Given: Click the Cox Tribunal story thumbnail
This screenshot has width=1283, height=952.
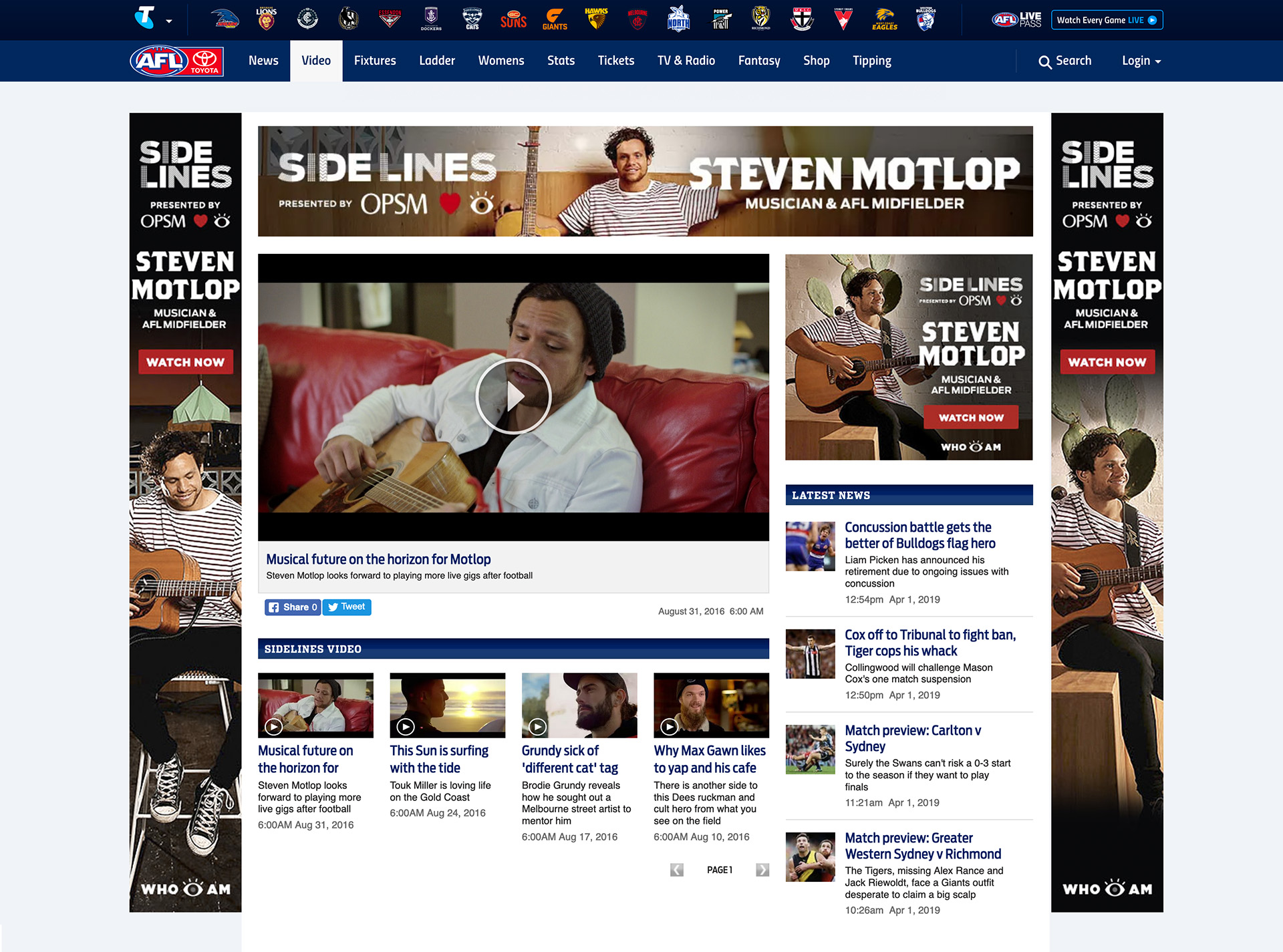Looking at the screenshot, I should click(x=811, y=654).
